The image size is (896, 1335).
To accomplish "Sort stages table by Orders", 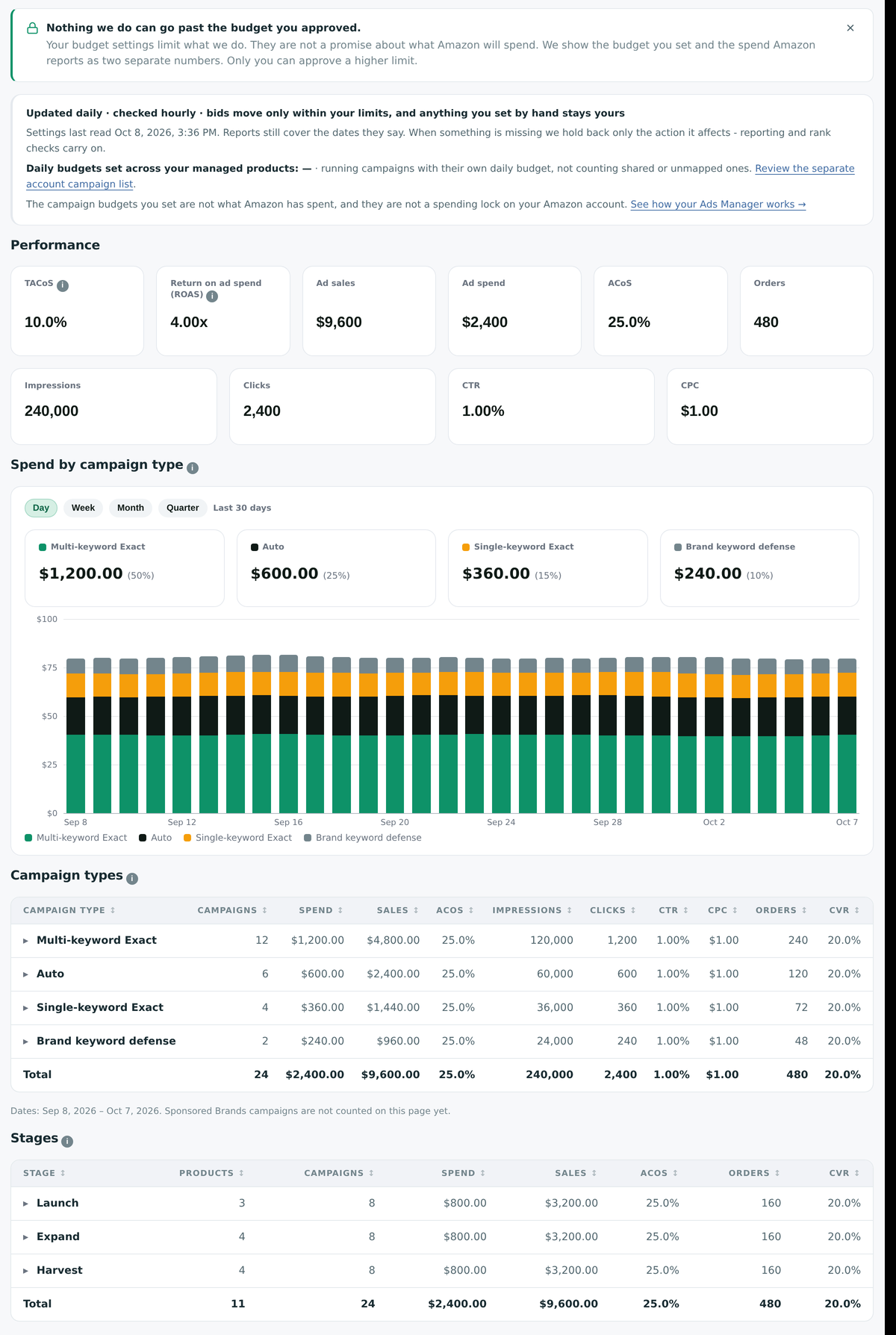I will click(755, 1173).
